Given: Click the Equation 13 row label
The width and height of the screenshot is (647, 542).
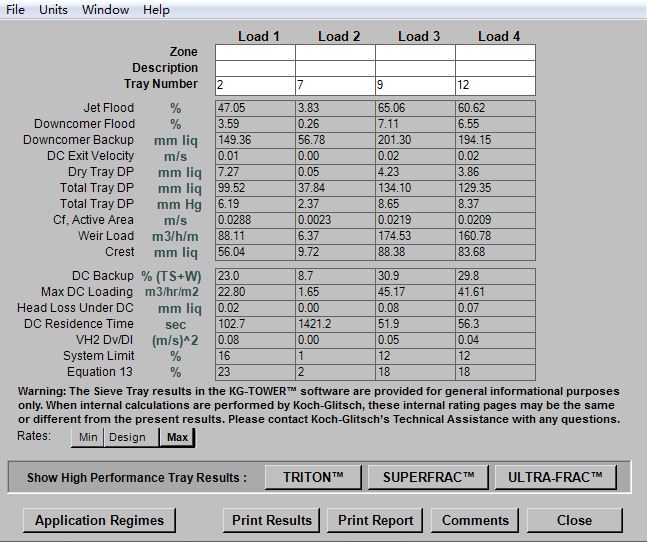Looking at the screenshot, I should [x=100, y=372].
